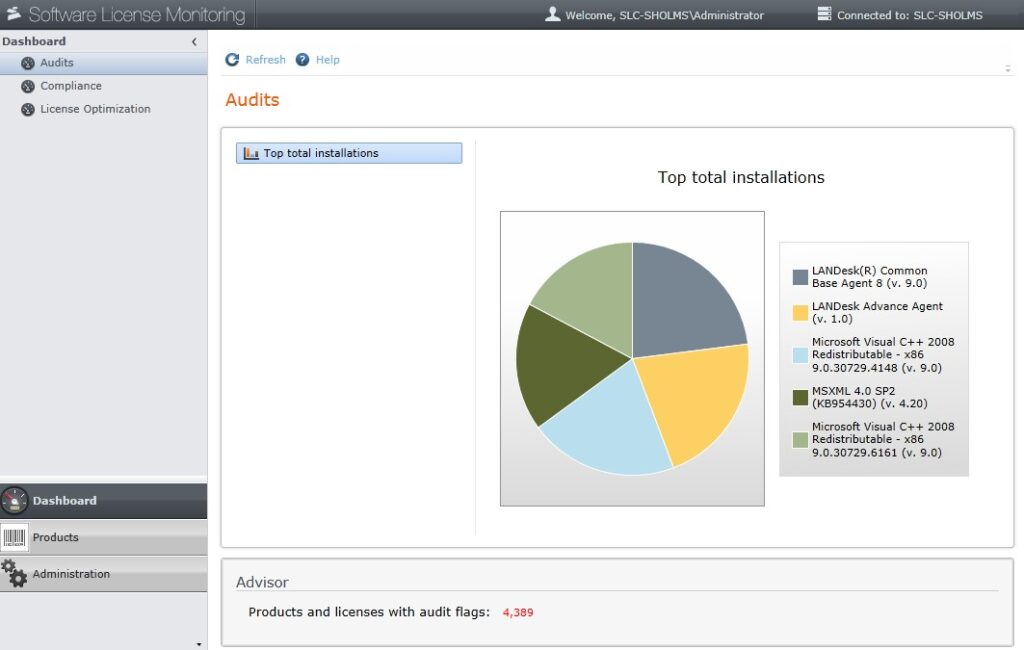The width and height of the screenshot is (1024, 650).
Task: Click the Refresh link
Action: (265, 59)
